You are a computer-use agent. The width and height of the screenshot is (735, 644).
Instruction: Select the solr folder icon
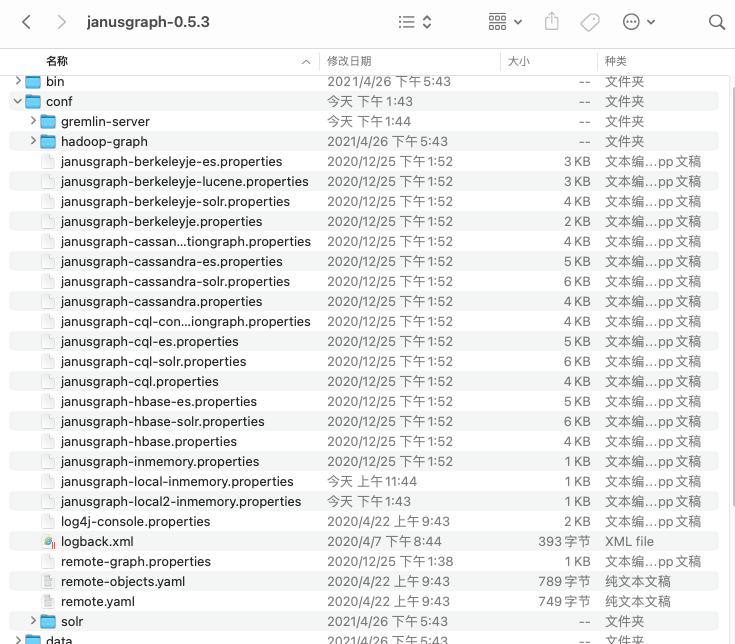48,622
